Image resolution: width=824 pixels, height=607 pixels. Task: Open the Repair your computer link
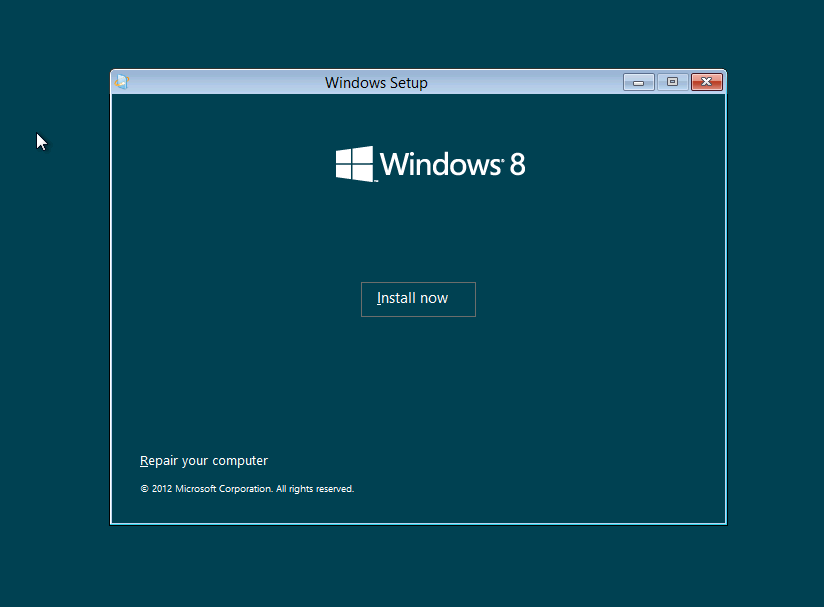204,461
